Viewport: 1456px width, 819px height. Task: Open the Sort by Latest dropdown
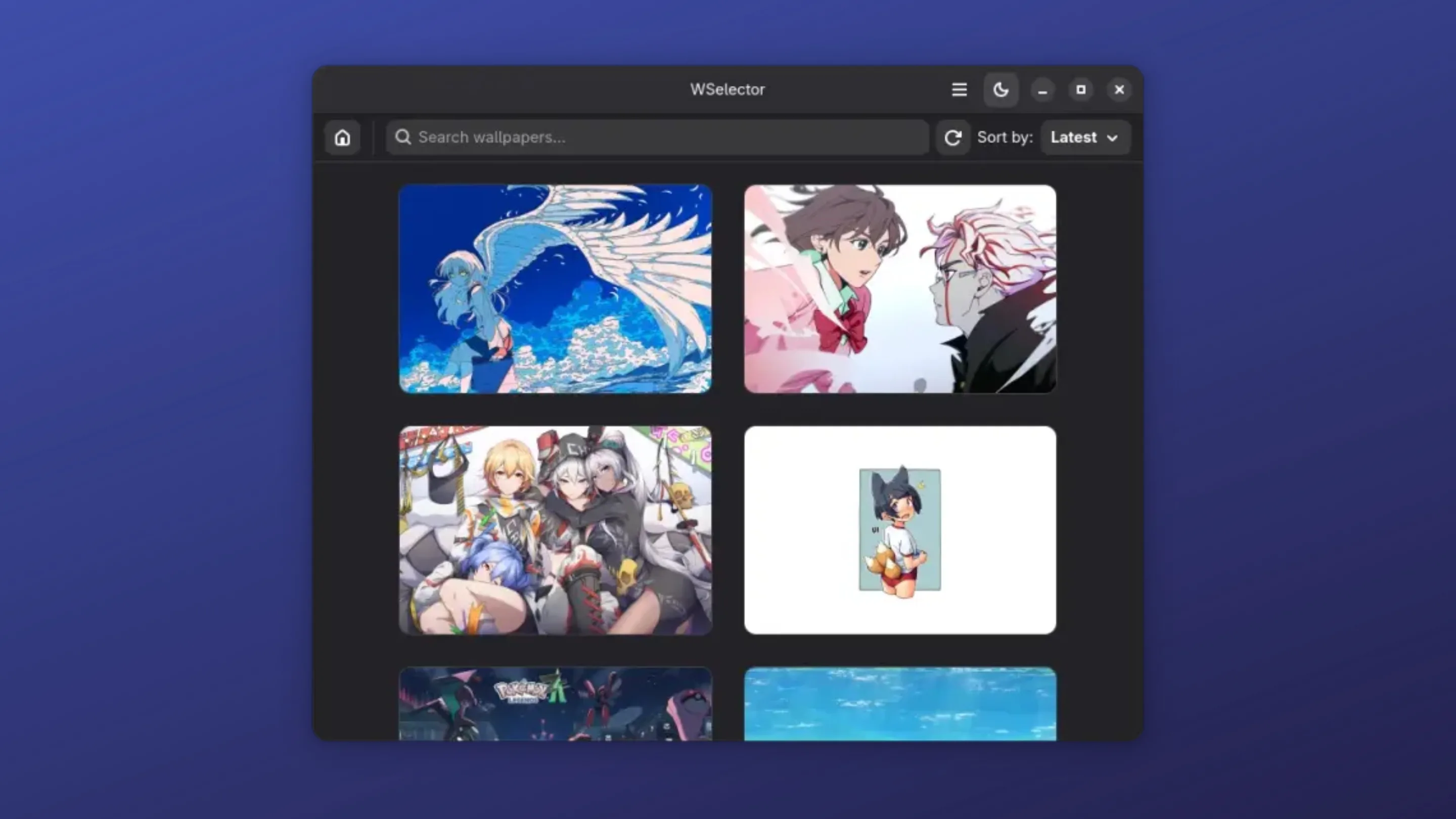[1085, 138]
